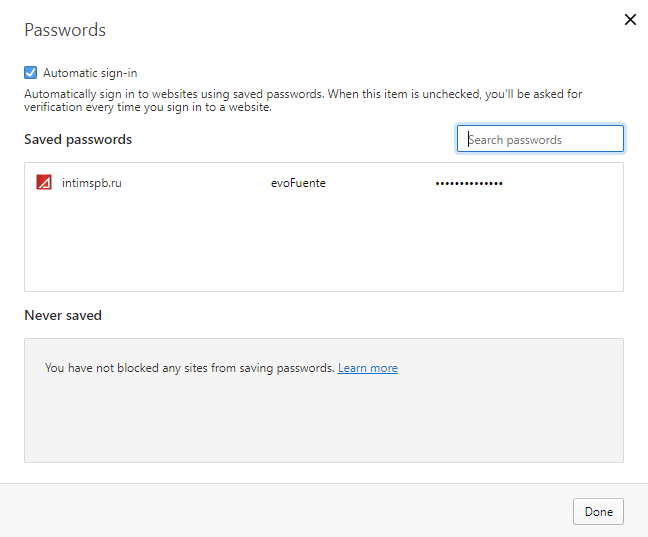Toggle the Automatic sign-in checkbox

point(30,73)
